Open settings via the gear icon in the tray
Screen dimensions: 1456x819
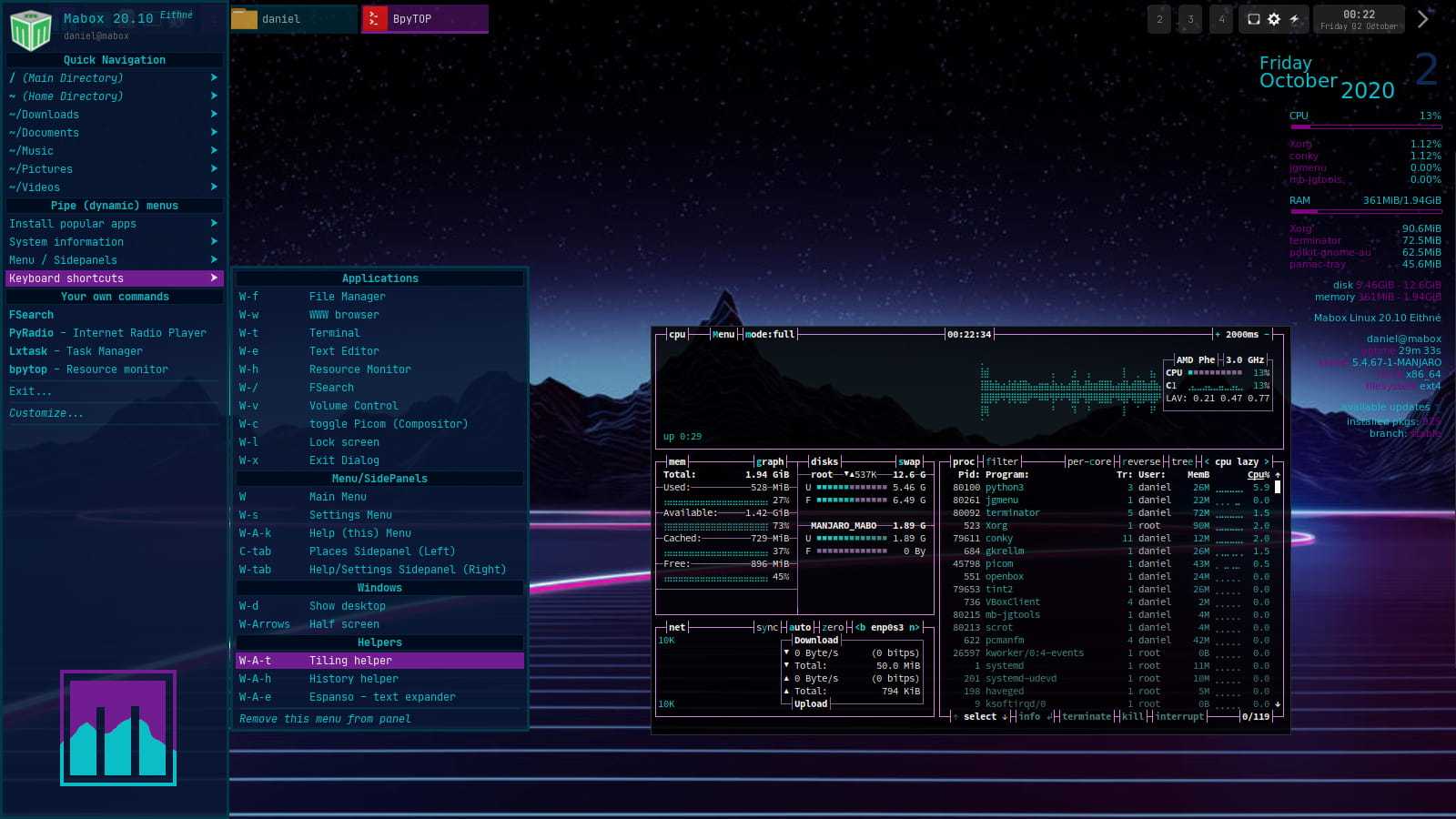coord(1273,19)
